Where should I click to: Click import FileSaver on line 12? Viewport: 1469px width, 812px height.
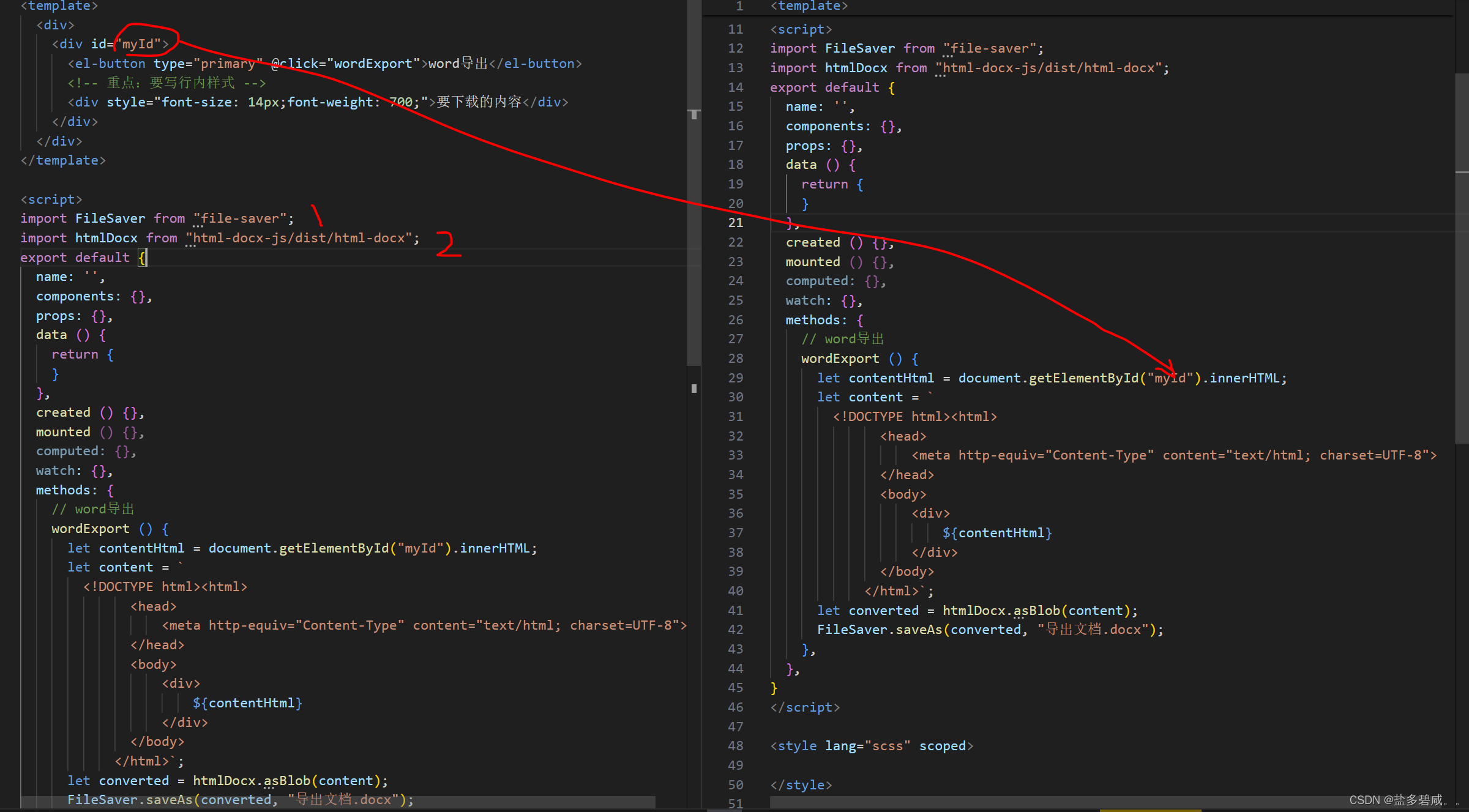tap(907, 48)
